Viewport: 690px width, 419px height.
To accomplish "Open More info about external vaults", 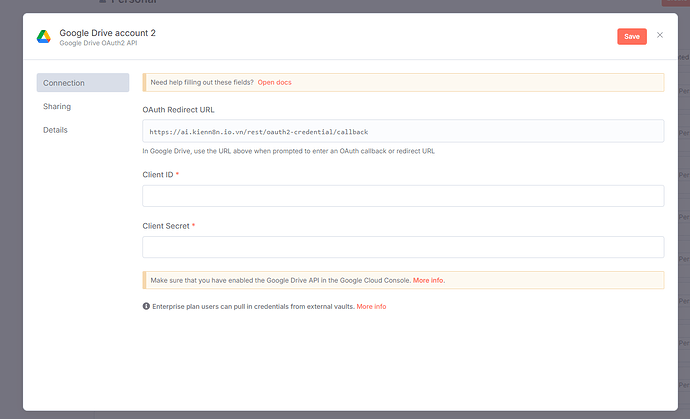I will (x=371, y=306).
